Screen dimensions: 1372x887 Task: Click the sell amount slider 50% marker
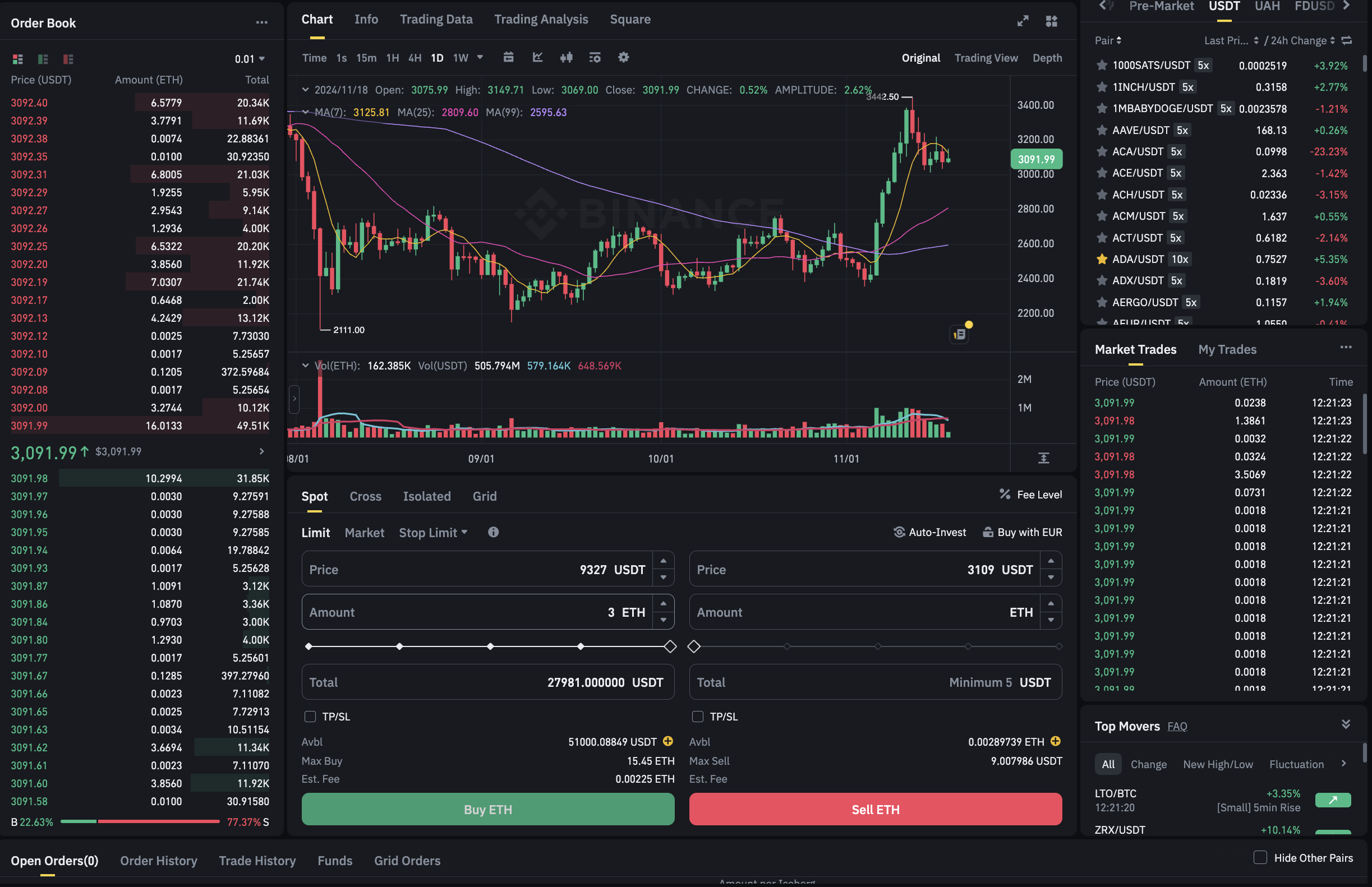pos(878,647)
